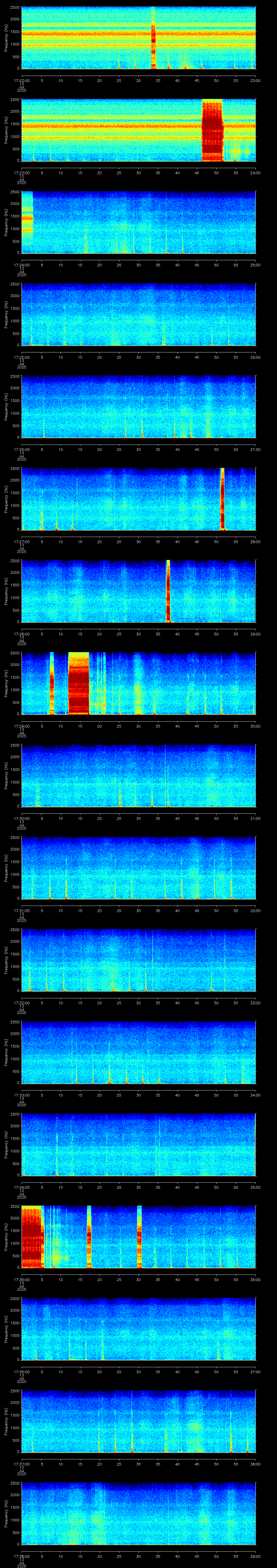This screenshot has width=277, height=1568.
Task: Click the '39:00' end time label
Action: click(x=256, y=1556)
